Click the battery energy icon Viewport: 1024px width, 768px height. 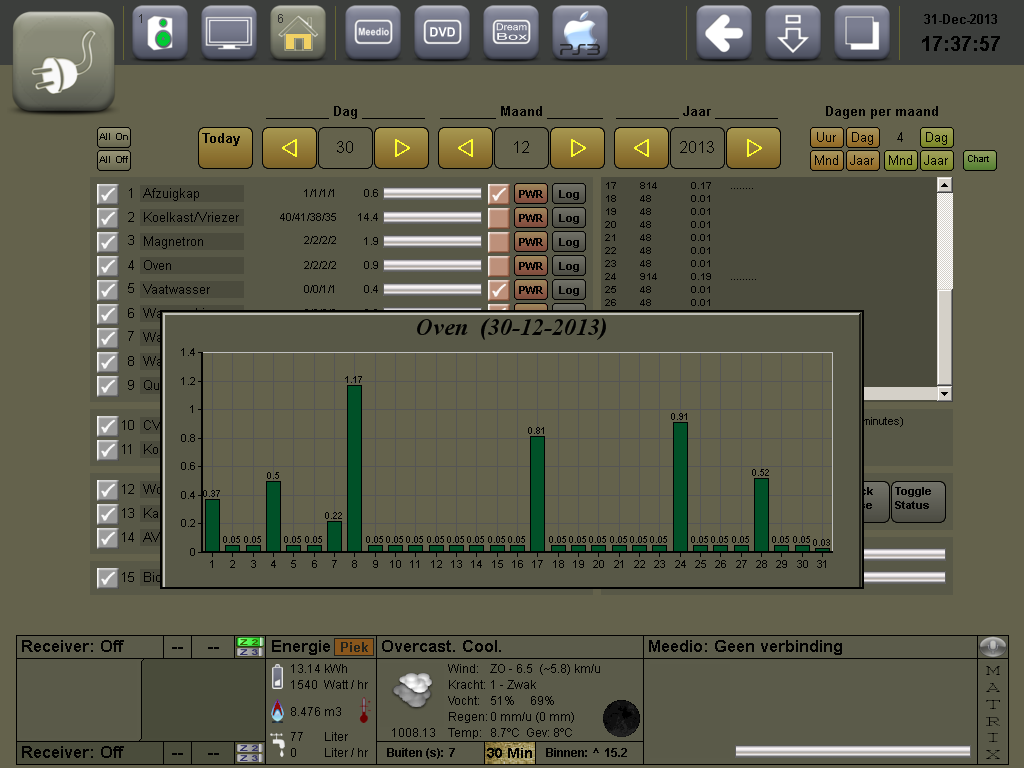(x=278, y=677)
